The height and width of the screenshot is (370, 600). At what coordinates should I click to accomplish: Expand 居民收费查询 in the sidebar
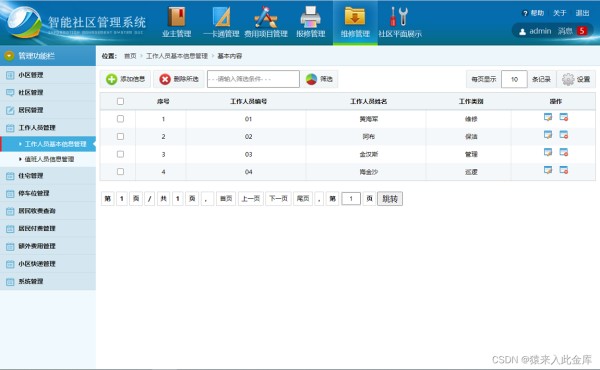tap(48, 211)
